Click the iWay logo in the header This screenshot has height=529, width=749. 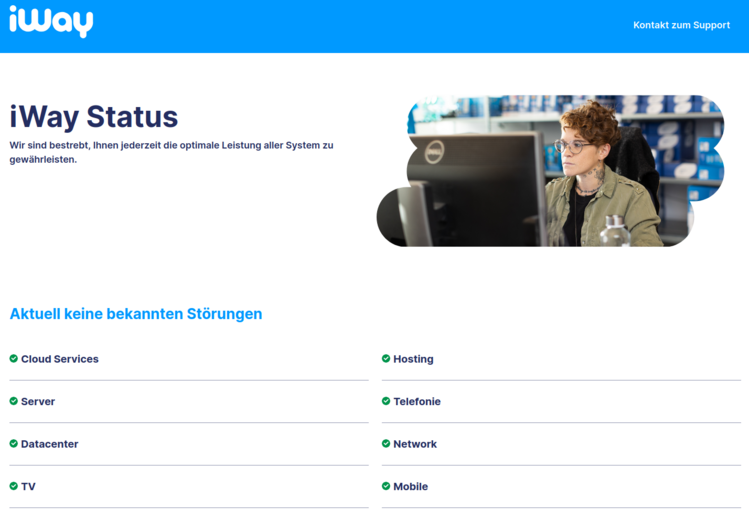[51, 22]
